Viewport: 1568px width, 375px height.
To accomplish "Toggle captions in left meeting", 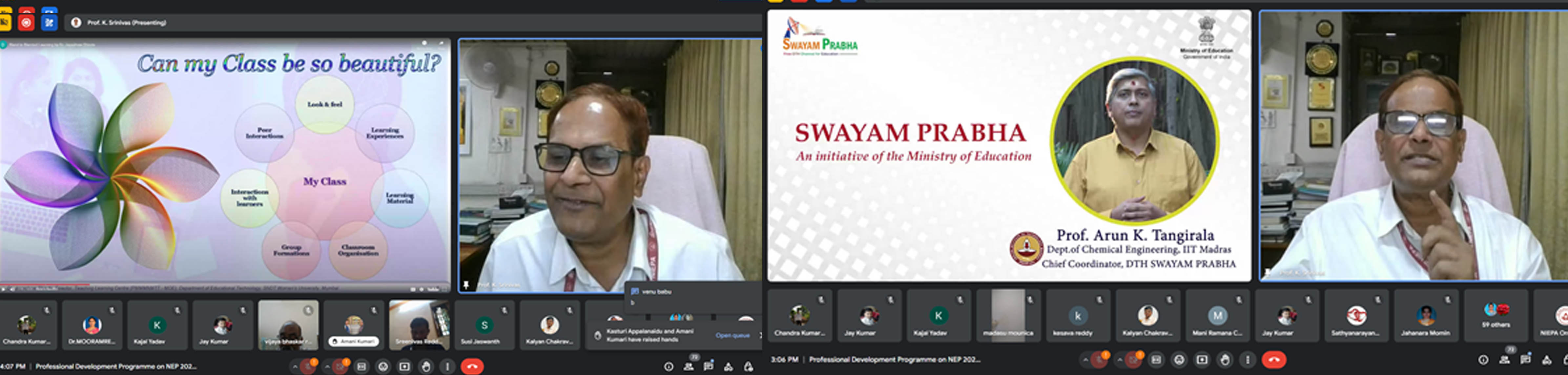I will [x=361, y=366].
